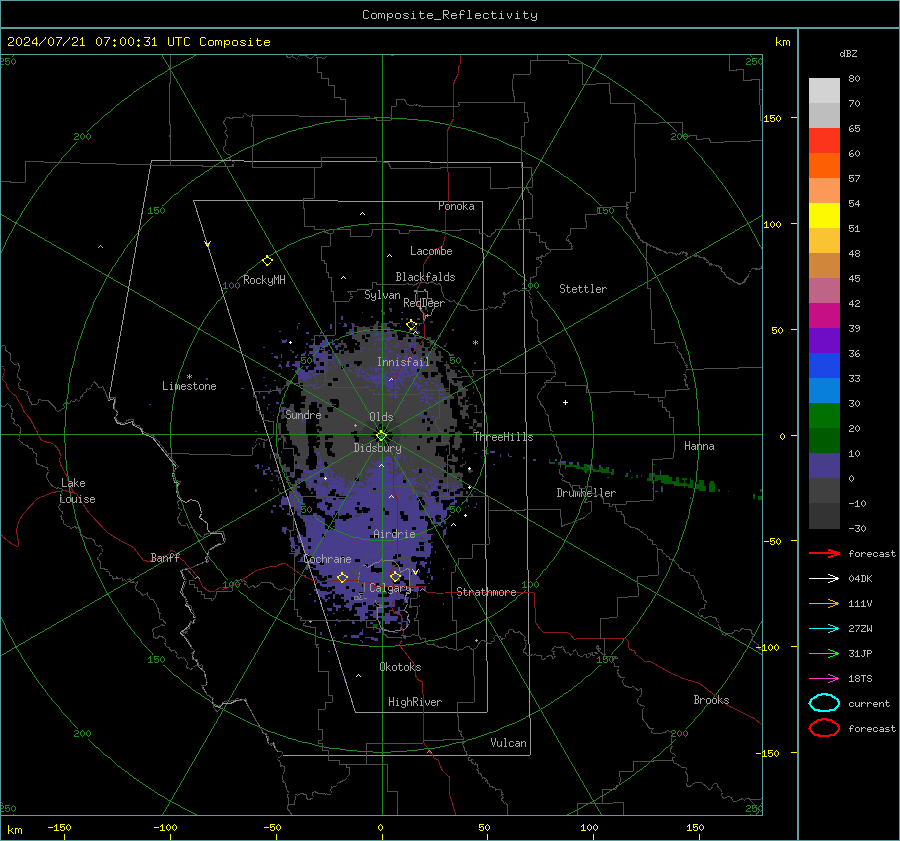Click the yellow diamond marker beside RockyMH
Screen dimensions: 900x841
[267, 261]
